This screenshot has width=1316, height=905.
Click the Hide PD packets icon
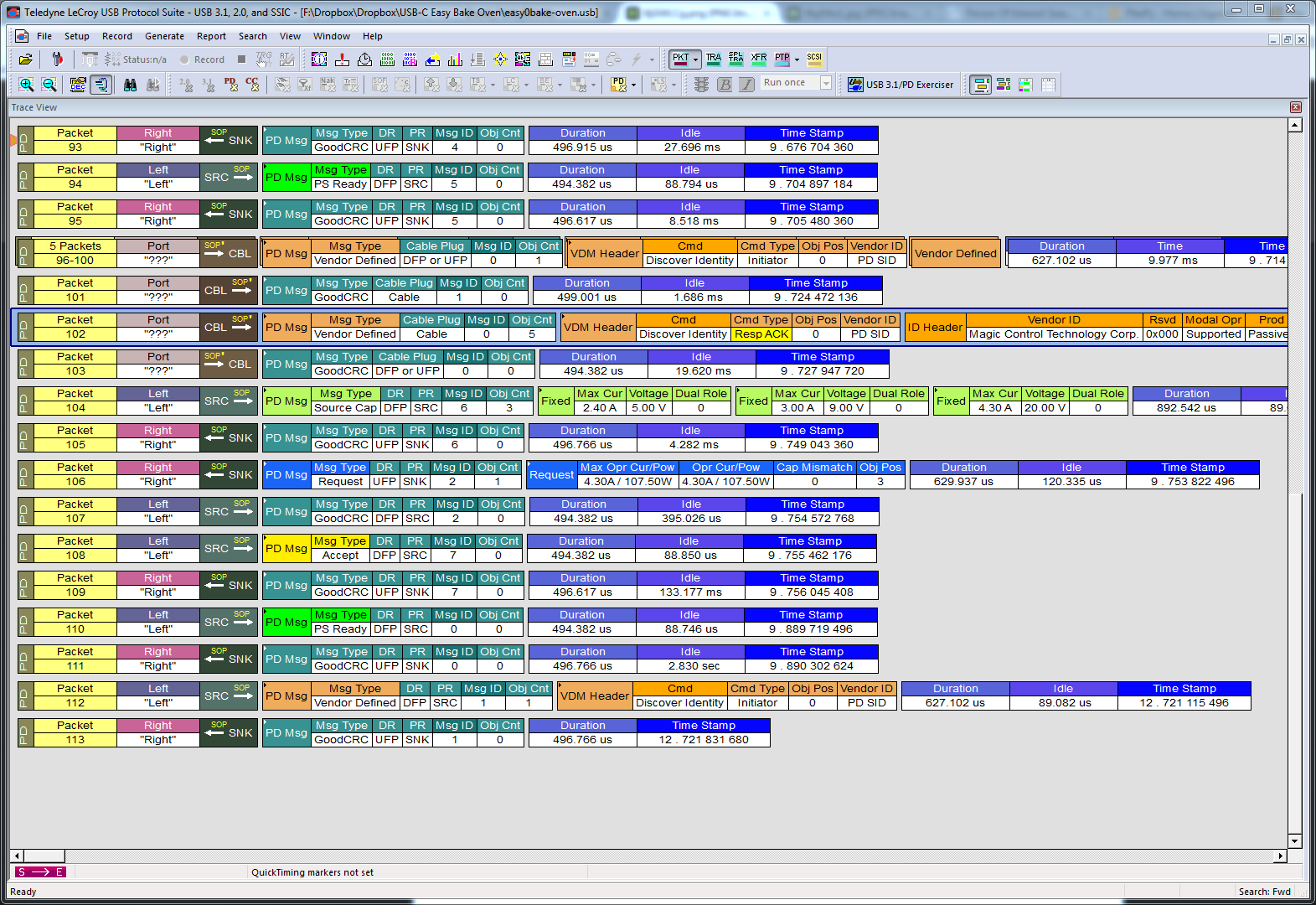[230, 85]
